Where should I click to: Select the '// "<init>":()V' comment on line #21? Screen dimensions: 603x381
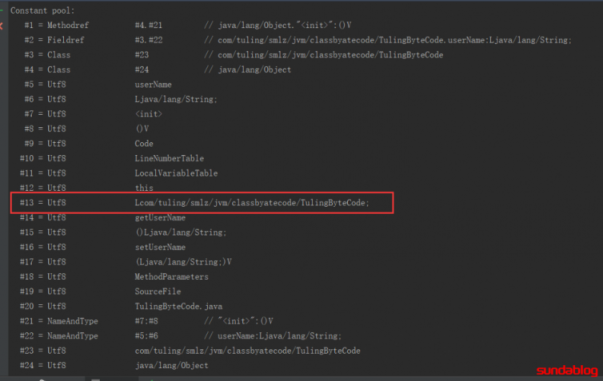click(238, 321)
